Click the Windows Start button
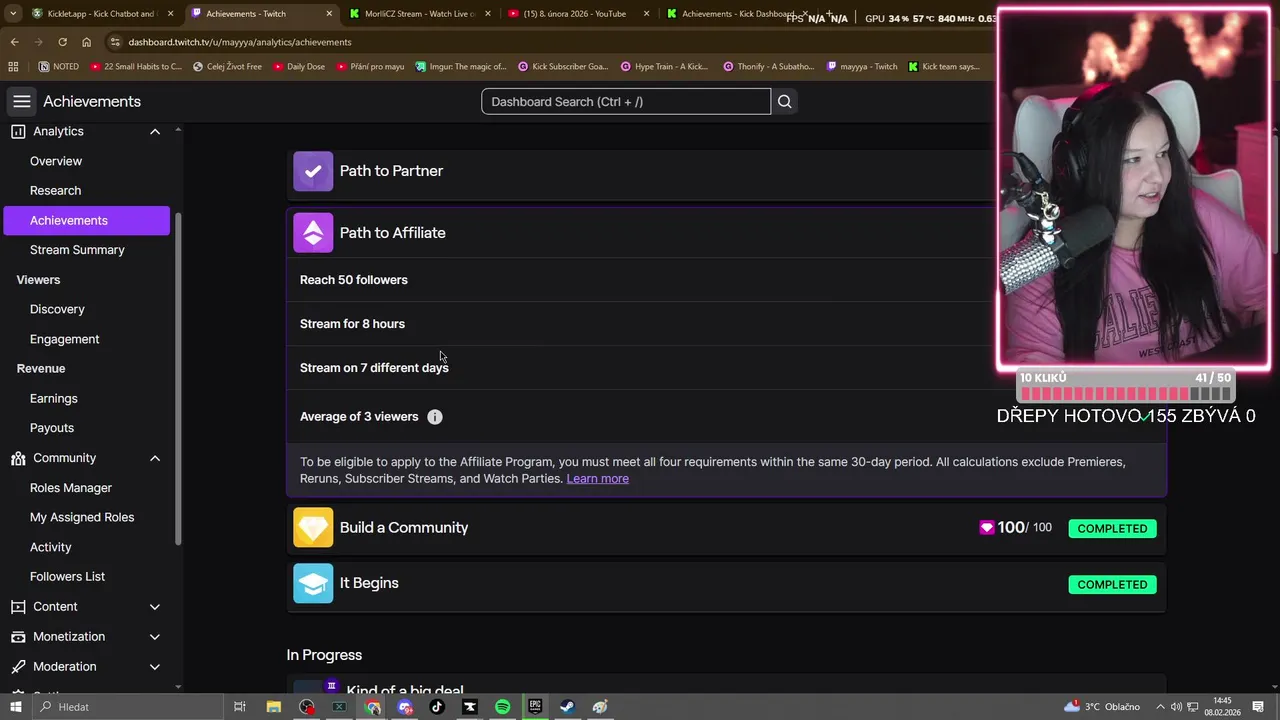This screenshot has width=1280, height=720. pos(15,707)
